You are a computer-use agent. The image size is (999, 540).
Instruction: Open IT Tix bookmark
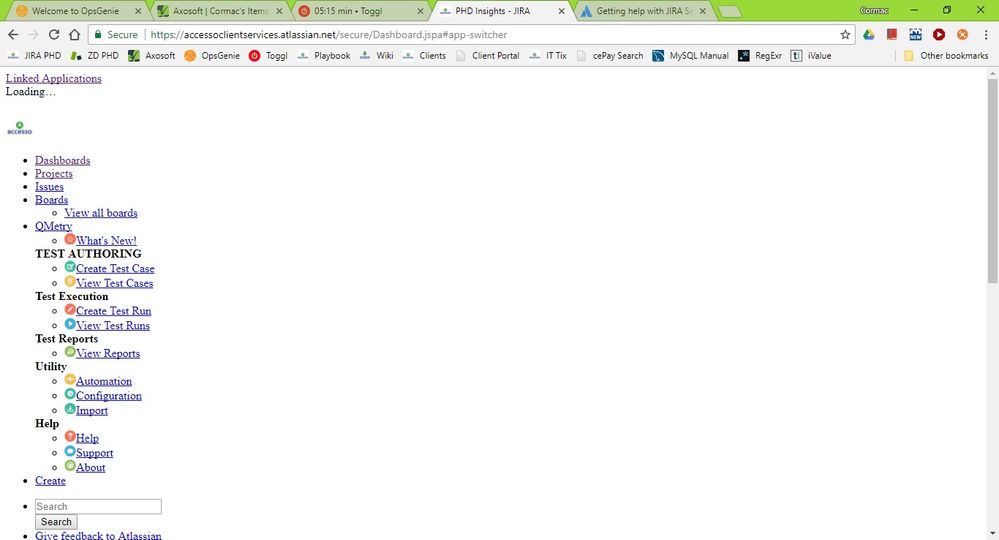tap(548, 55)
